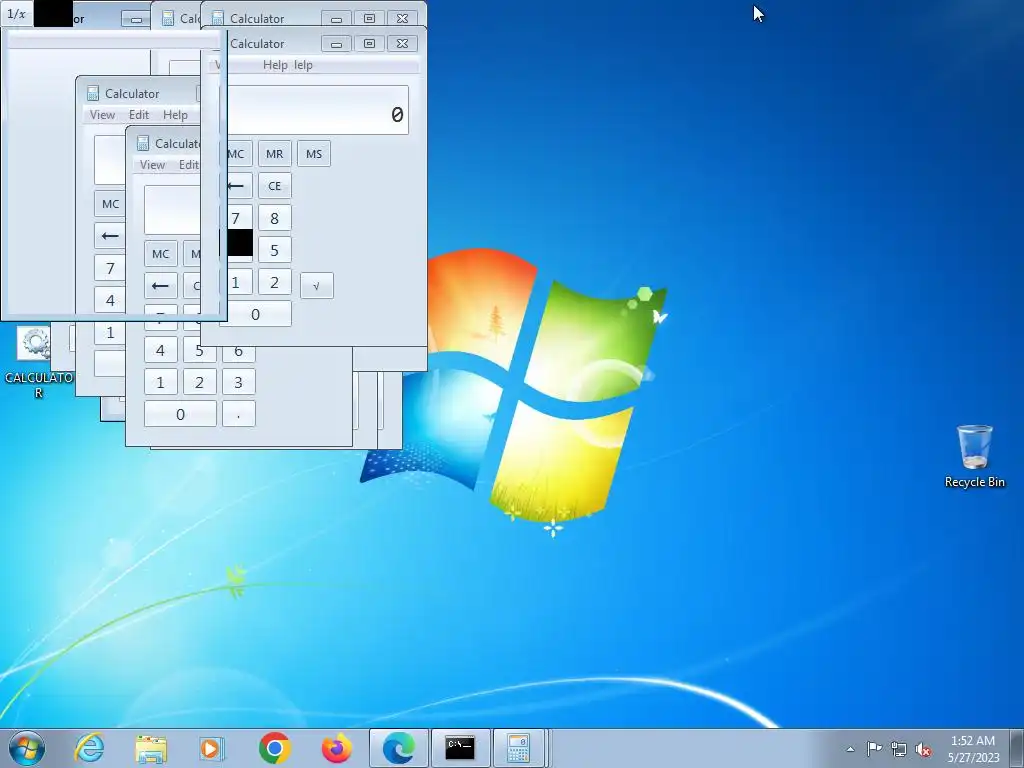Click the muted volume speaker tray icon
This screenshot has width=1024, height=768.
[923, 749]
